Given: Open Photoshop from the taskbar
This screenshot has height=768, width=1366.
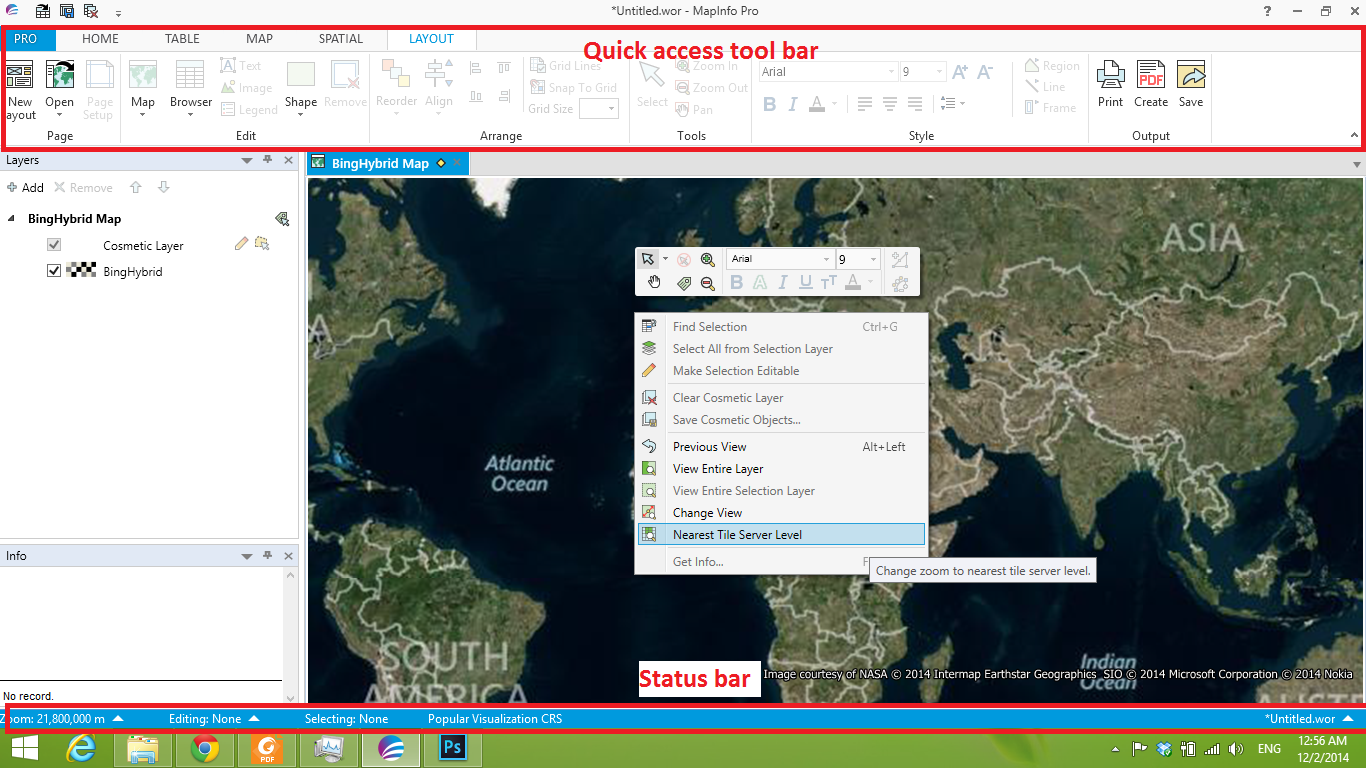Looking at the screenshot, I should tap(452, 748).
